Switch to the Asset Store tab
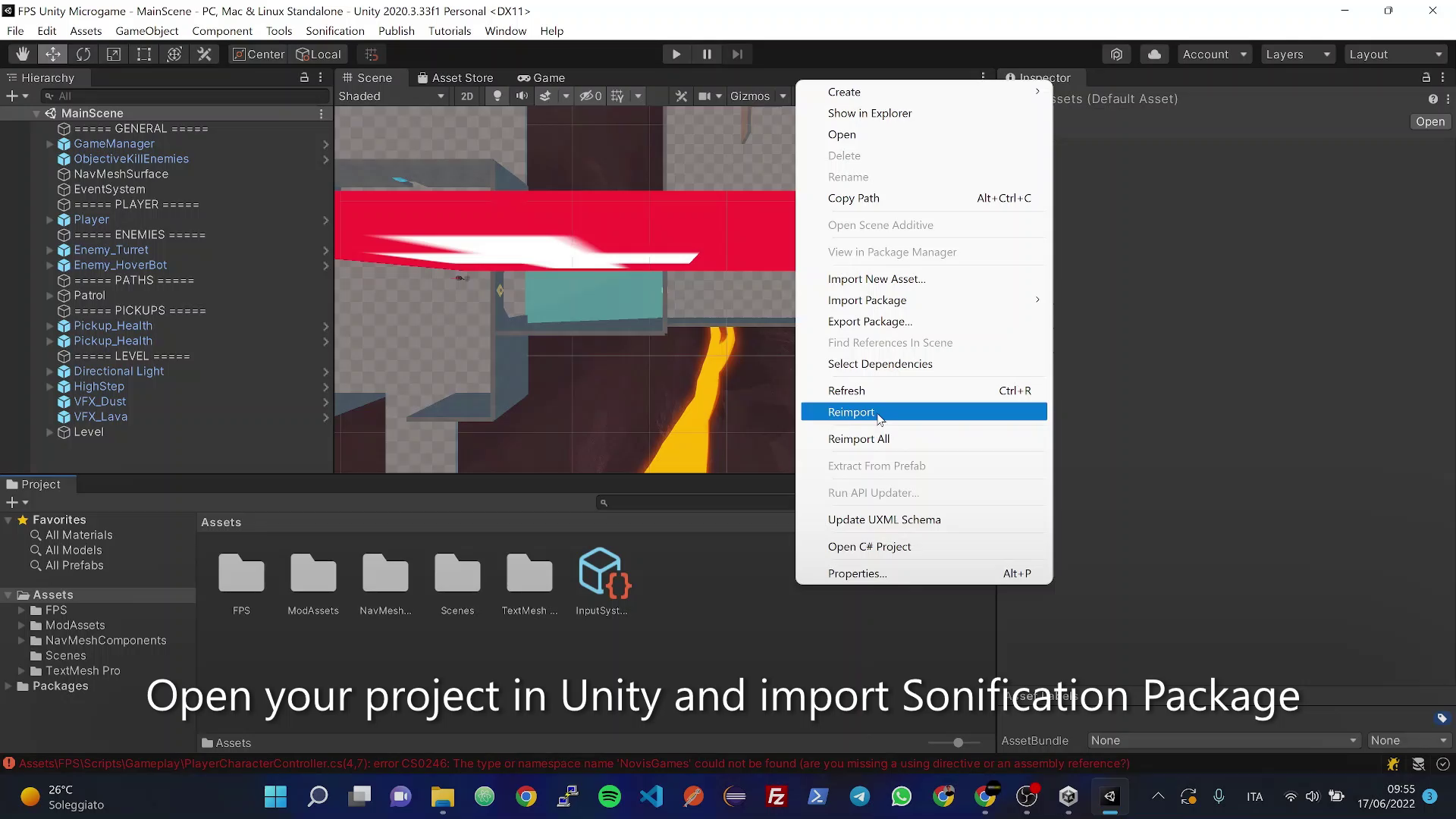Image resolution: width=1456 pixels, height=819 pixels. click(456, 77)
